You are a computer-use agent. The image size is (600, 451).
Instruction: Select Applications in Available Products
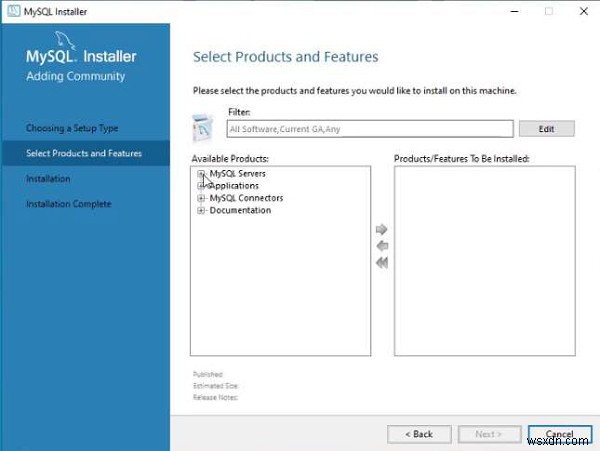coord(234,186)
